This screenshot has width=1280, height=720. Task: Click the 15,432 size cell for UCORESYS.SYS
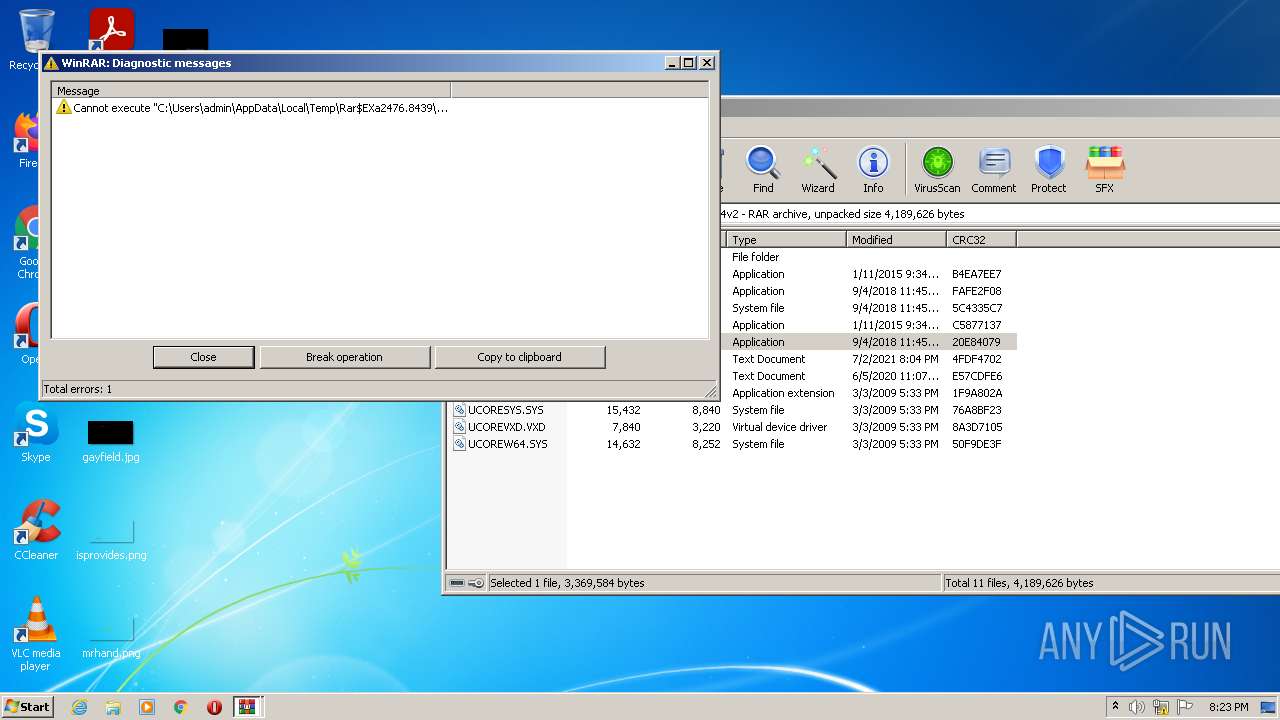tap(623, 410)
